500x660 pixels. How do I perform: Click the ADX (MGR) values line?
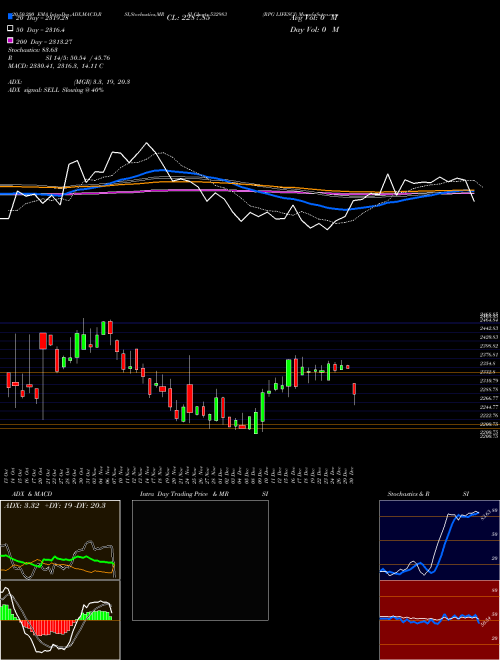pos(69,82)
